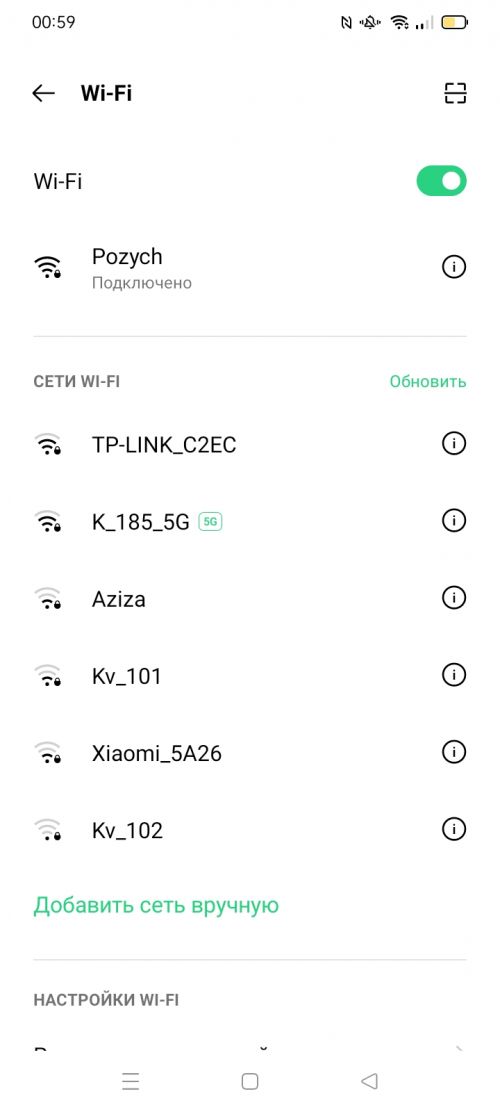This screenshot has height=1112, width=500.
Task: Open the QR code scanner icon
Action: tap(455, 93)
